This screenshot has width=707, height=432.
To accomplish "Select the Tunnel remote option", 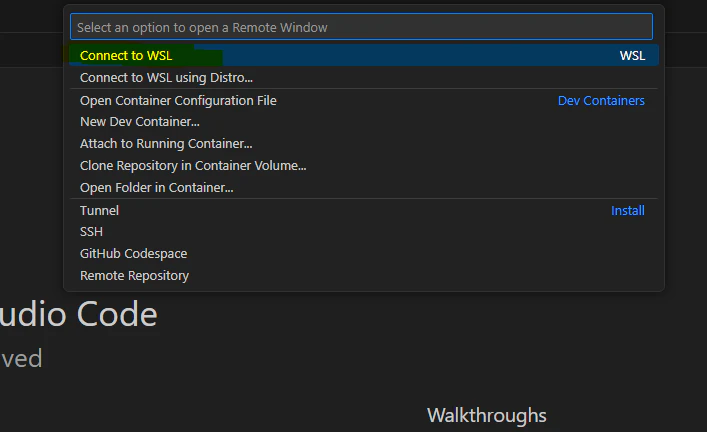I will [x=364, y=211].
